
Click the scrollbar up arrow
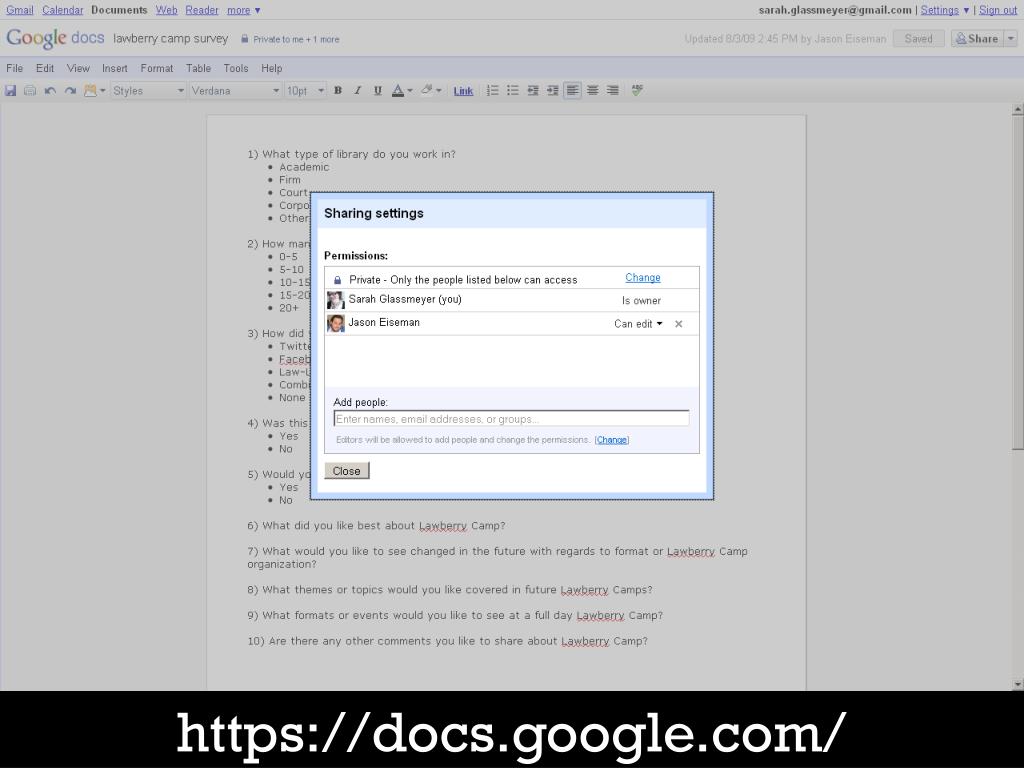tap(1017, 109)
